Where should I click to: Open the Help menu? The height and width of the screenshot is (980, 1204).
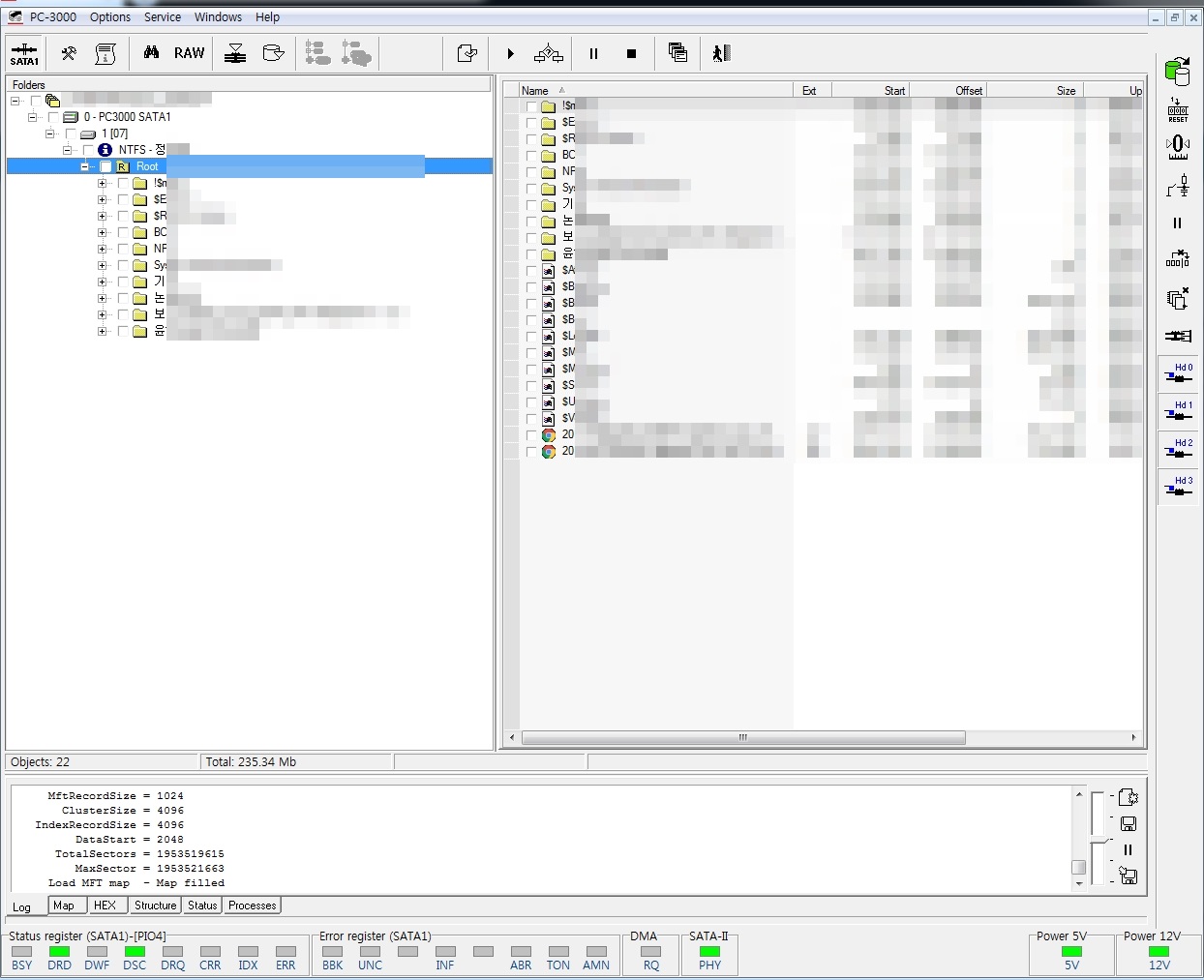click(x=267, y=17)
